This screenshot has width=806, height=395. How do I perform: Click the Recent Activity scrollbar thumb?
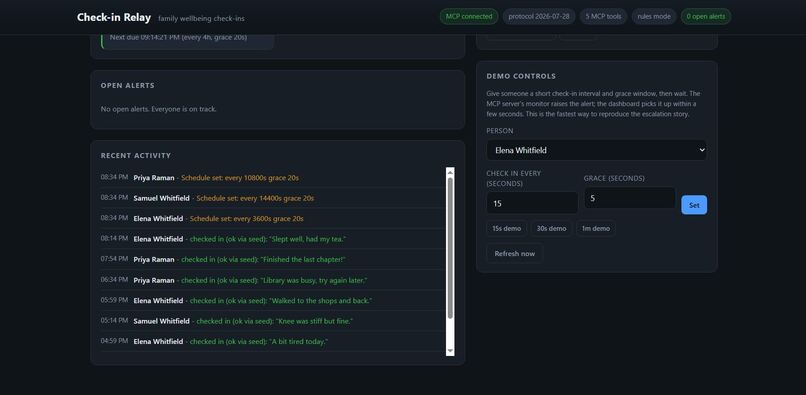coord(450,248)
